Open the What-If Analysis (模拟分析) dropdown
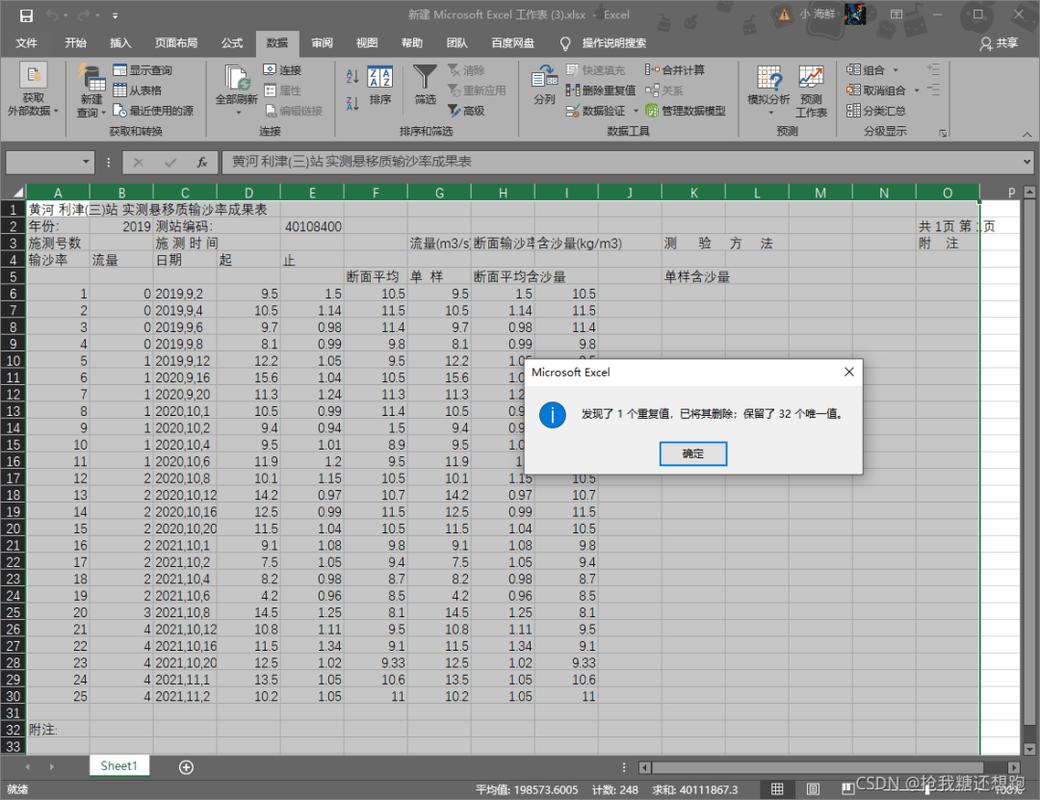 tap(768, 90)
